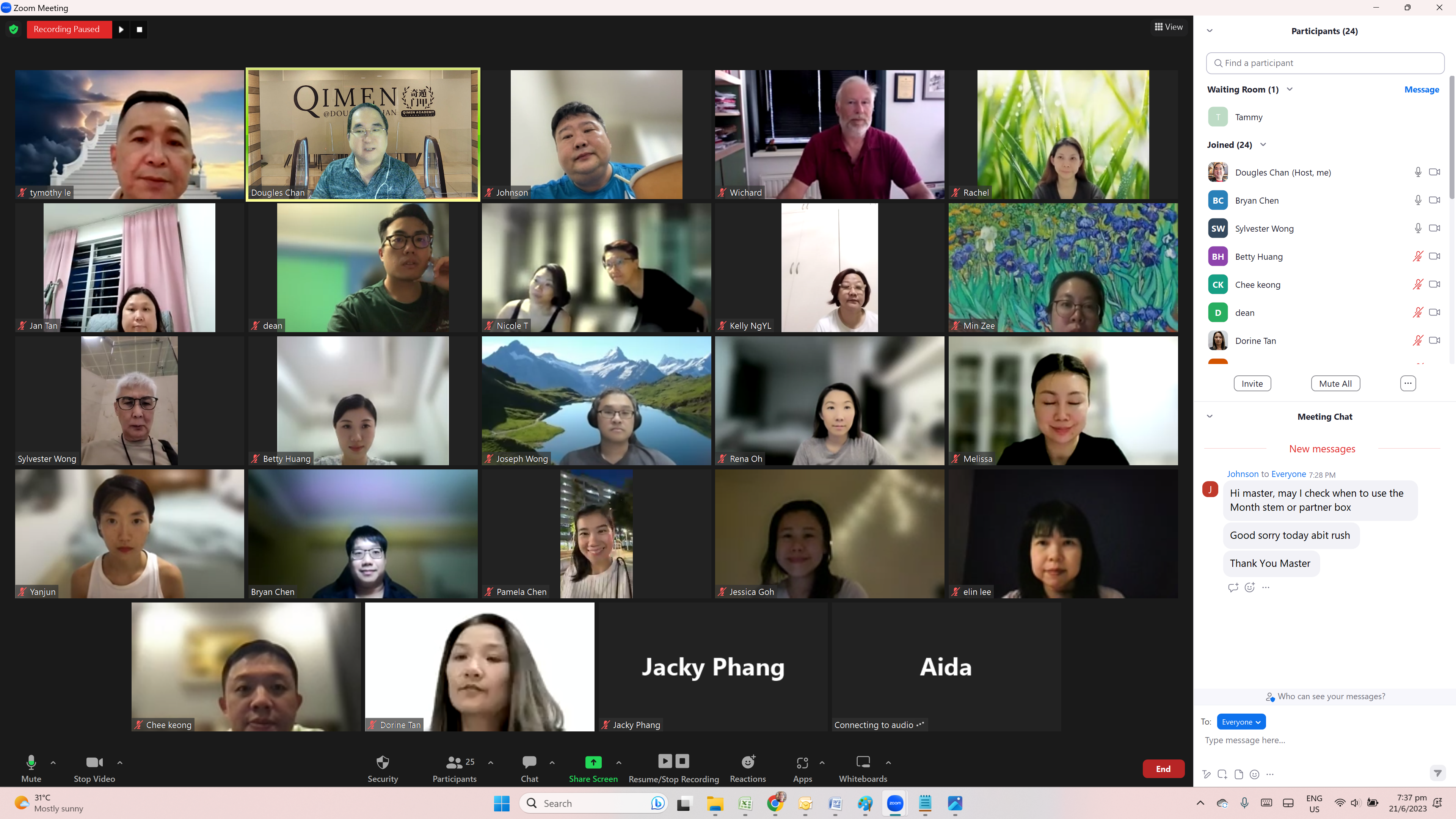Resume recording with play icon
Image resolution: width=1456 pixels, height=819 pixels.
(121, 30)
